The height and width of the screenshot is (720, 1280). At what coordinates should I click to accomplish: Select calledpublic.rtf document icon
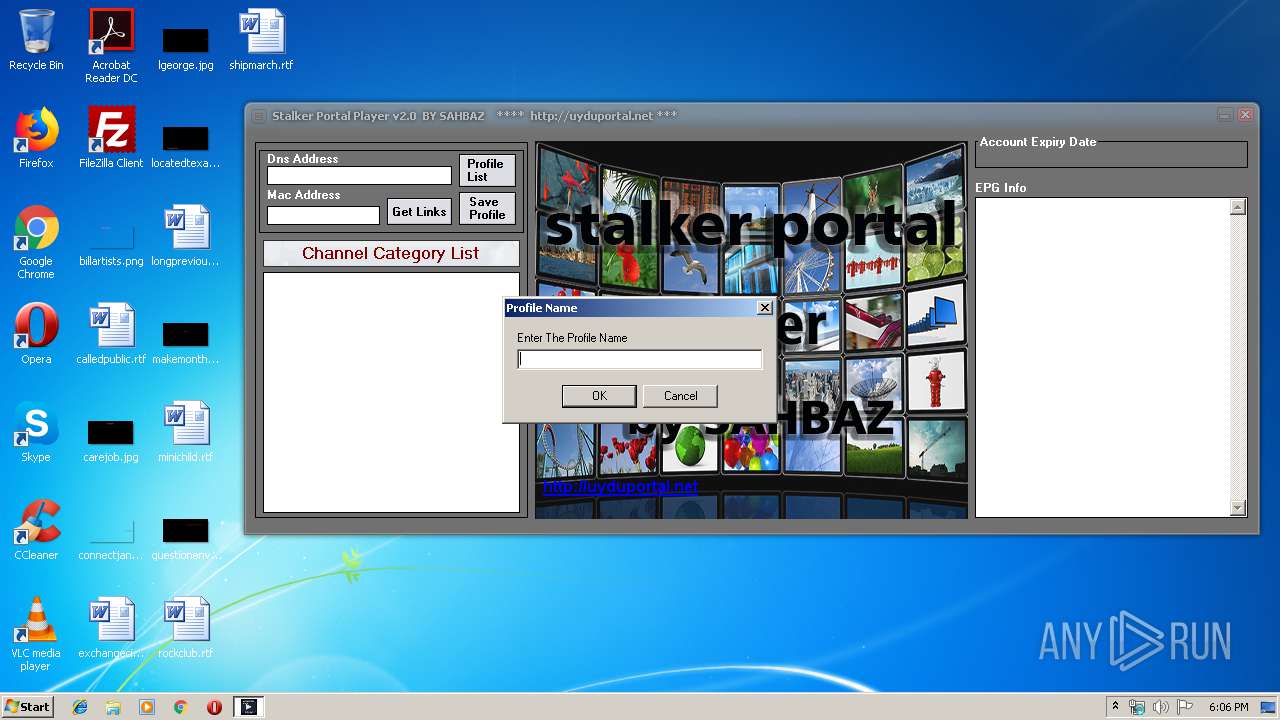[111, 334]
